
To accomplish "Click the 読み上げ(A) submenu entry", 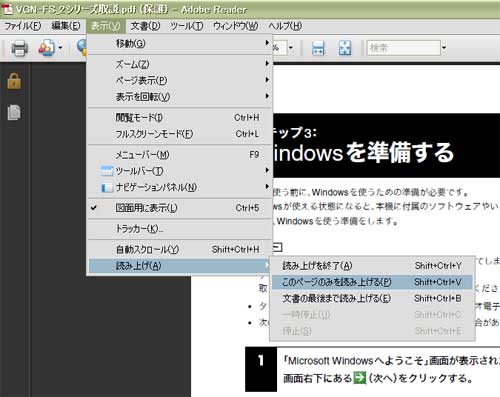I will click(x=180, y=266).
